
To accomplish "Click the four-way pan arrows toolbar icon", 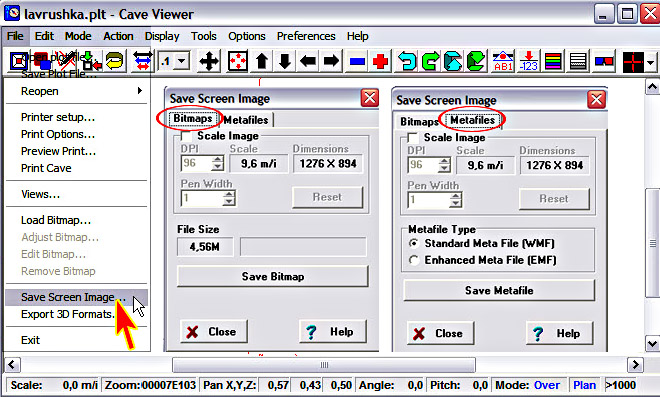I will pyautogui.click(x=209, y=61).
